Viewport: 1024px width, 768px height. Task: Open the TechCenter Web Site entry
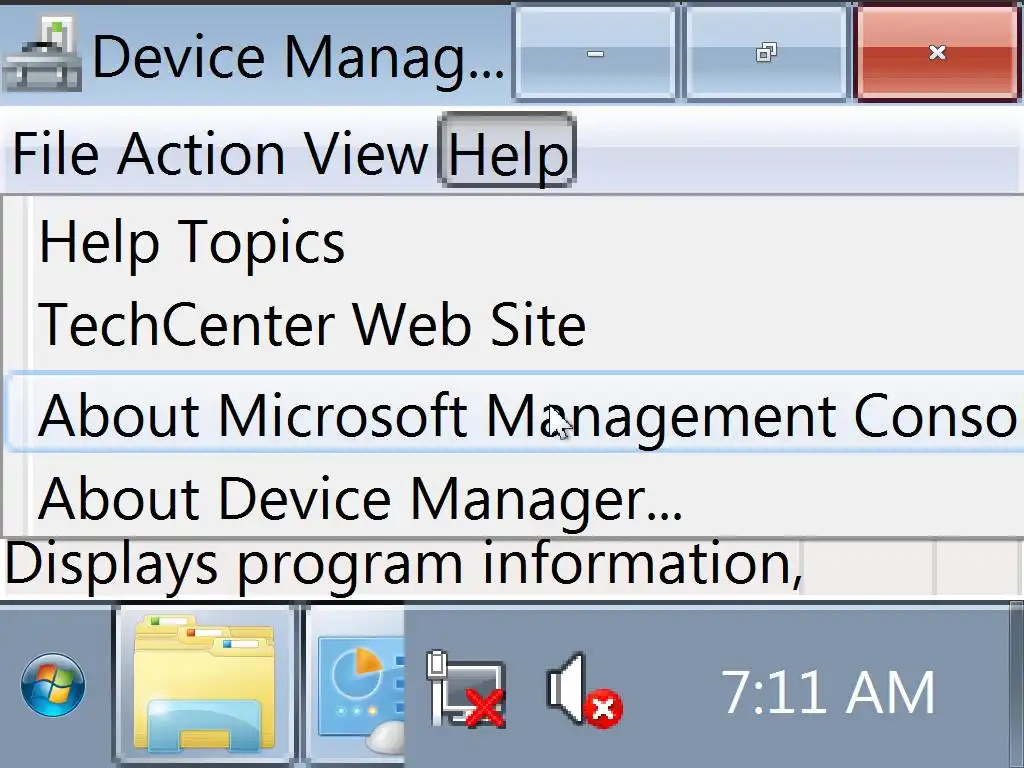click(x=312, y=325)
